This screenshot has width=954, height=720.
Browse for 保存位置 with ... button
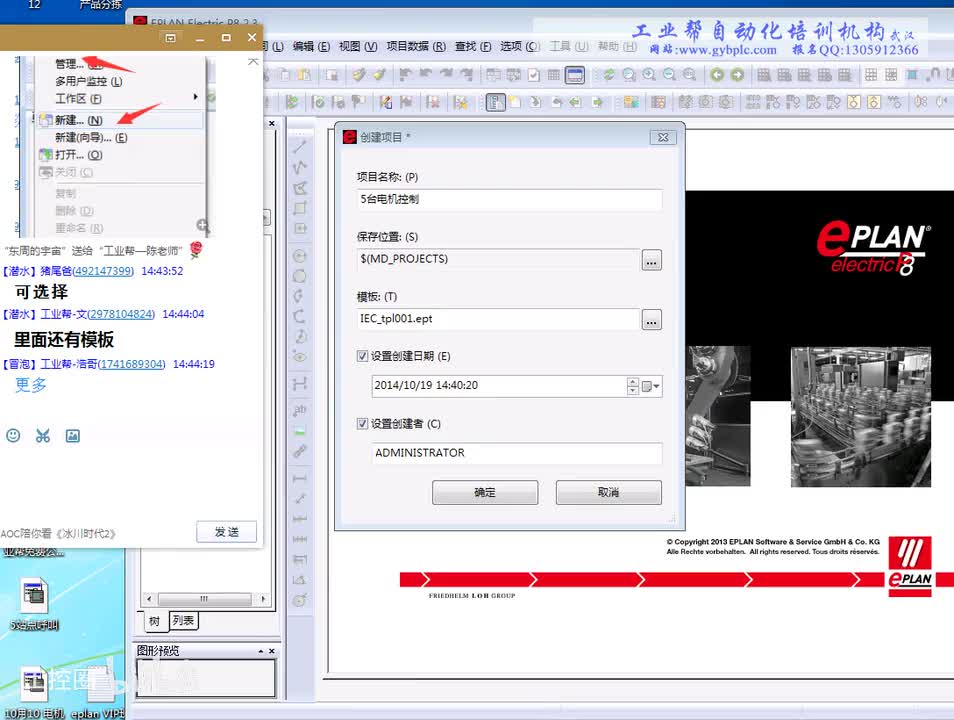point(652,260)
